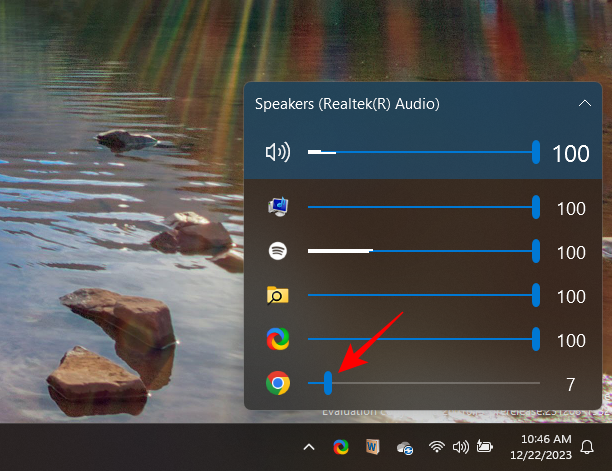The height and width of the screenshot is (471, 612).
Task: Open the clock showing 10:46 AM
Action: point(546,447)
